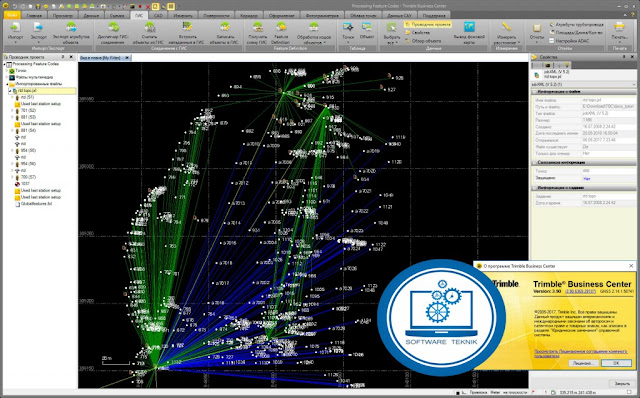640x398 pixels.
Task: Expand the 954 (S5) station node
Action: (13, 150)
